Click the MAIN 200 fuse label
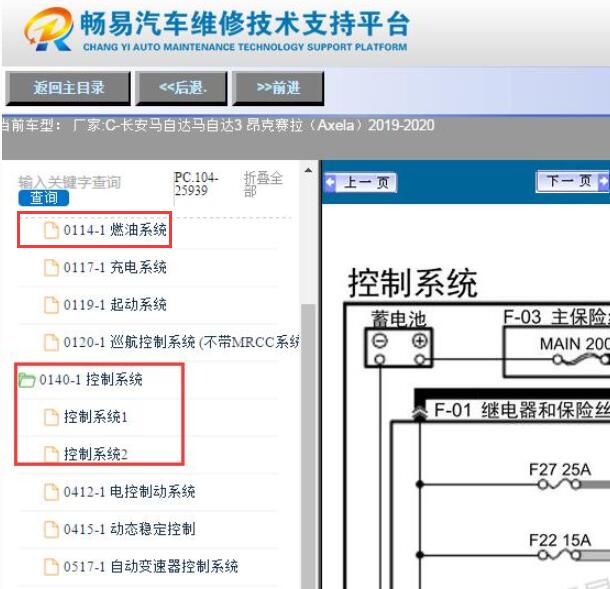The width and height of the screenshot is (610, 589). (574, 344)
